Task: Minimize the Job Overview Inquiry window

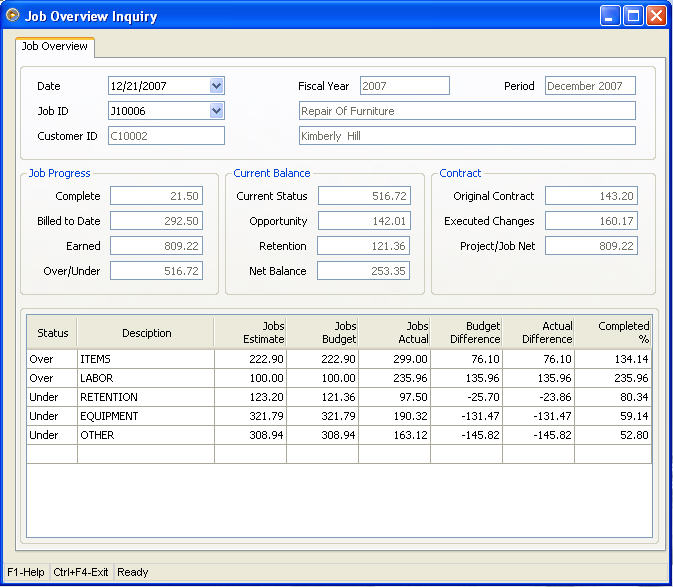Action: click(610, 16)
